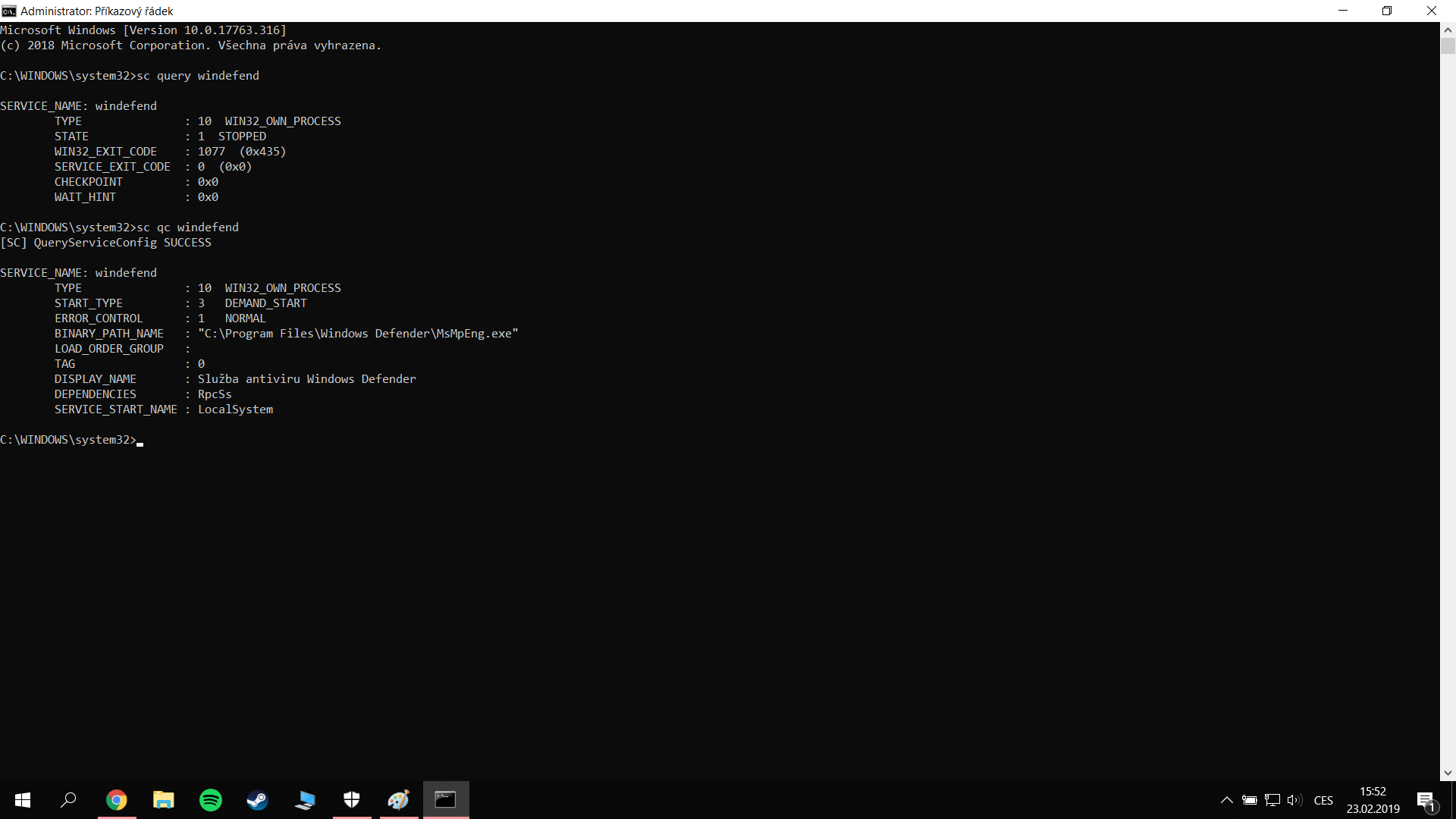Viewport: 1456px width, 819px height.
Task: Switch to the Paint app in taskbar
Action: click(399, 800)
